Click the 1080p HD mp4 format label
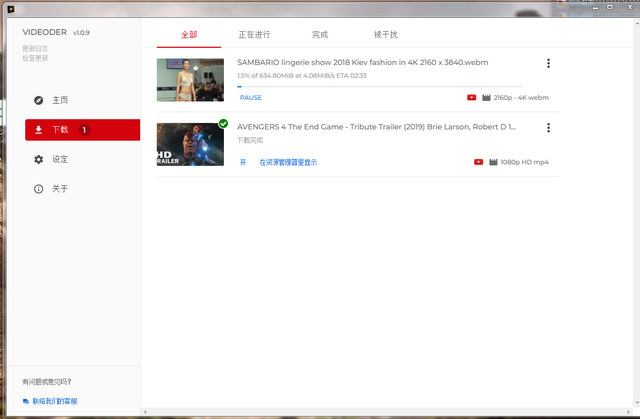640x419 pixels. tap(524, 162)
